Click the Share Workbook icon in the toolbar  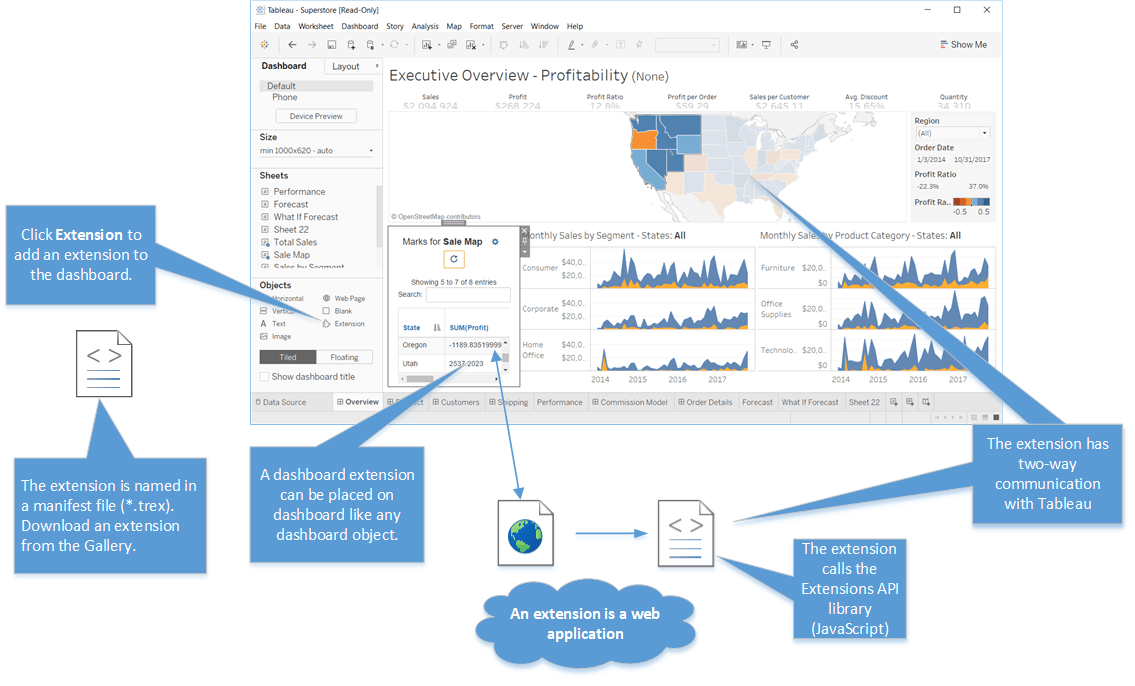point(793,44)
